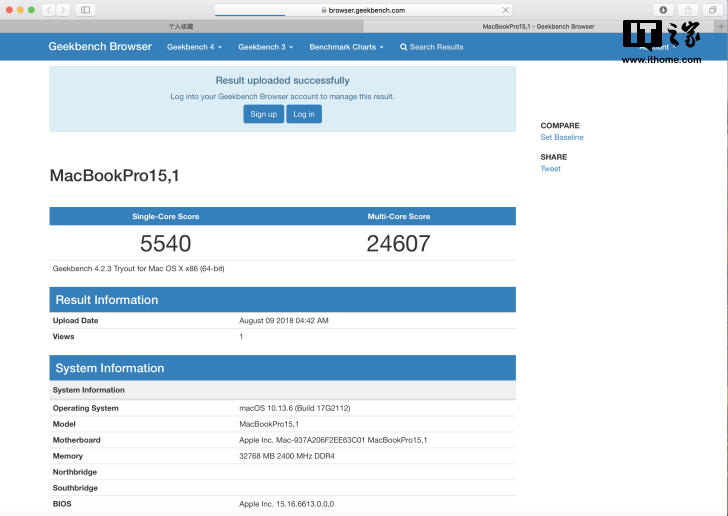This screenshot has width=728, height=516.
Task: Click the Result Information section header
Action: tap(282, 300)
